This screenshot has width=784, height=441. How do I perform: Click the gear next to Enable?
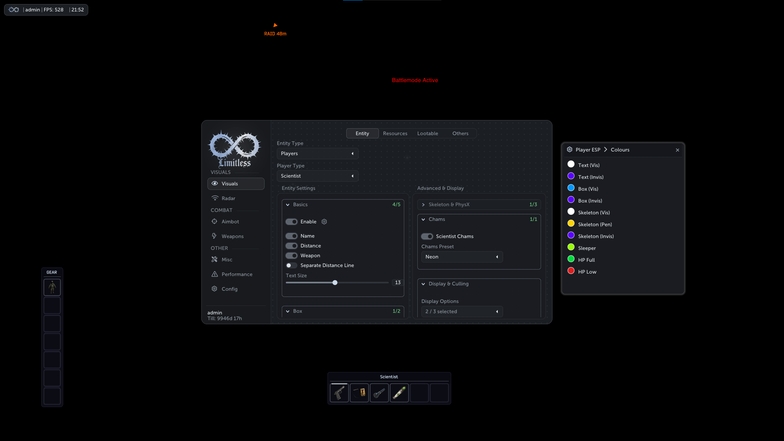pos(324,222)
